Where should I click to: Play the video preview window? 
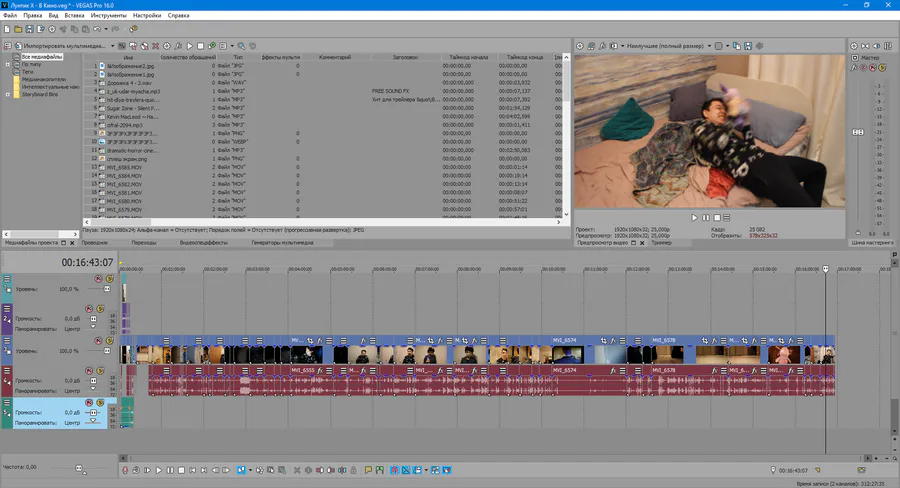tap(695, 218)
